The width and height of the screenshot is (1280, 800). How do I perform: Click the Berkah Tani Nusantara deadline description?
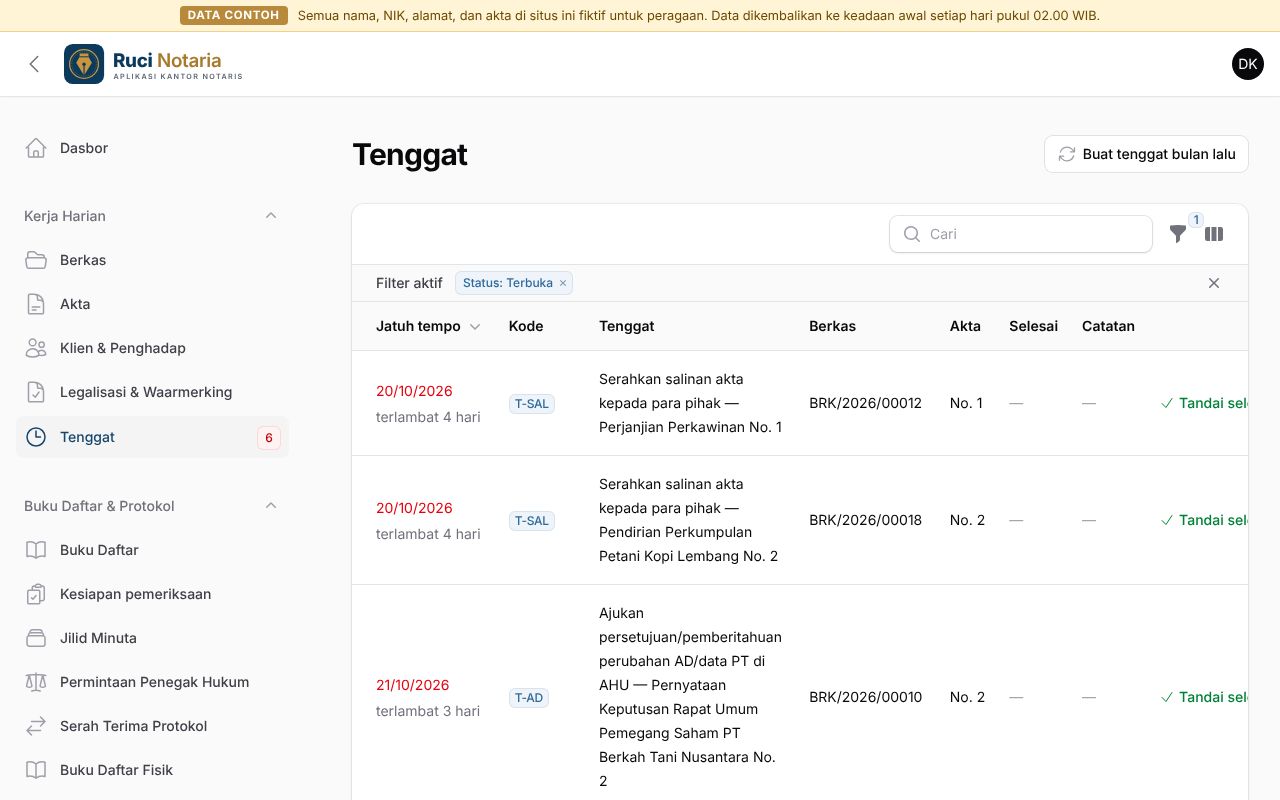691,697
